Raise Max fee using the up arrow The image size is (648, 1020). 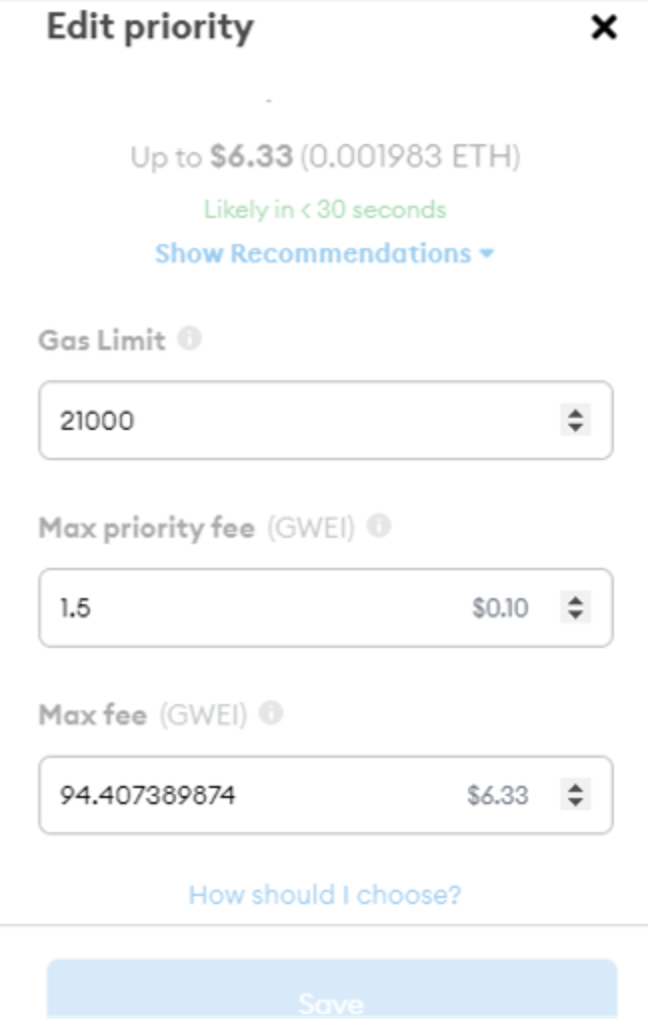(x=575, y=788)
